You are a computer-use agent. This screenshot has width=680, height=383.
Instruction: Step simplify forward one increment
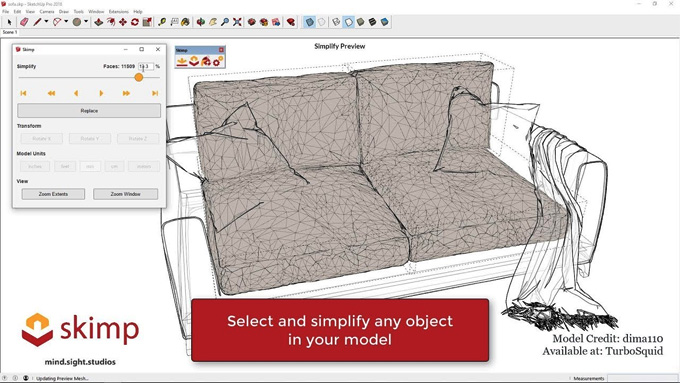coord(101,93)
